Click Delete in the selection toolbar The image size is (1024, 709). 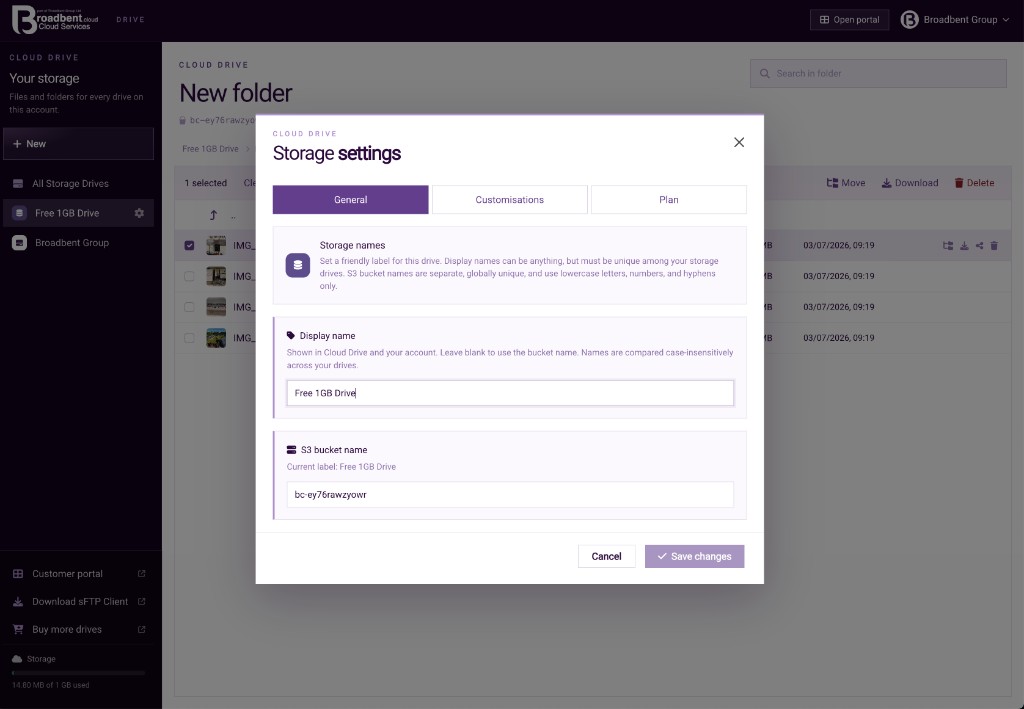tap(974, 183)
